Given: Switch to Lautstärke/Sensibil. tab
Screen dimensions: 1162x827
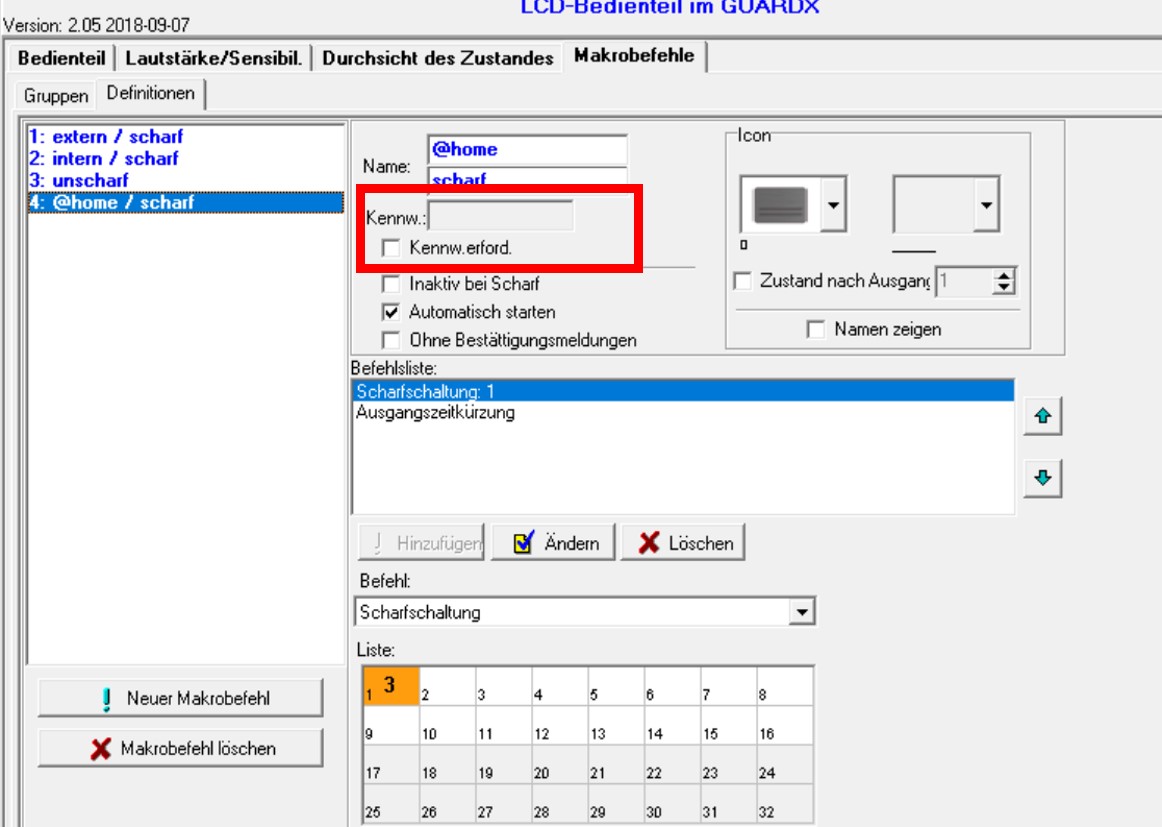Looking at the screenshot, I should click(213, 58).
